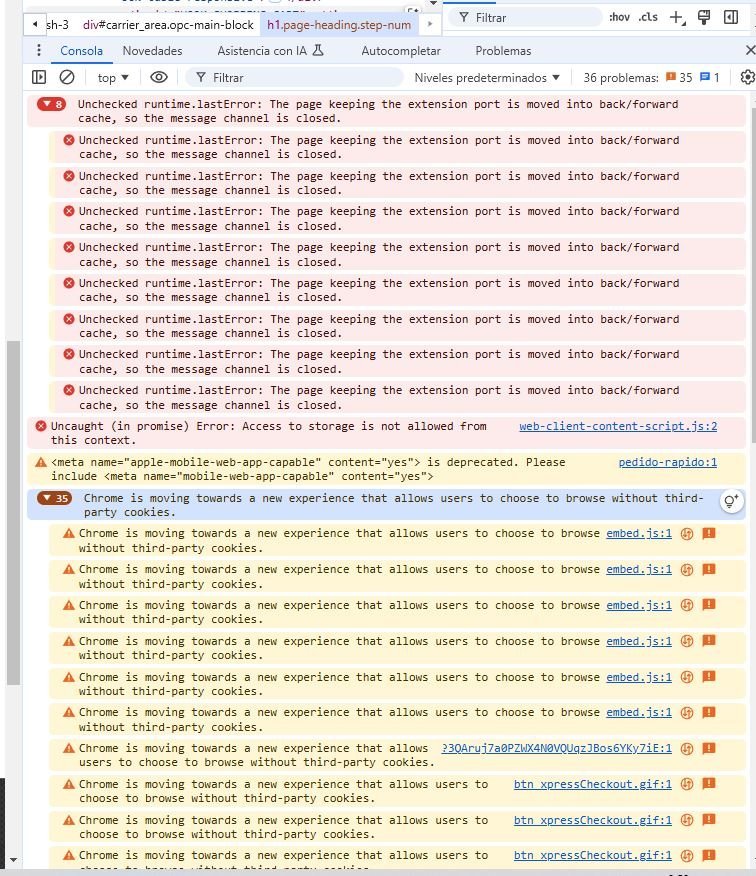Viewport: 756px width, 876px height.
Task: Open web-client-content-script.js:2 source link
Action: (x=618, y=426)
